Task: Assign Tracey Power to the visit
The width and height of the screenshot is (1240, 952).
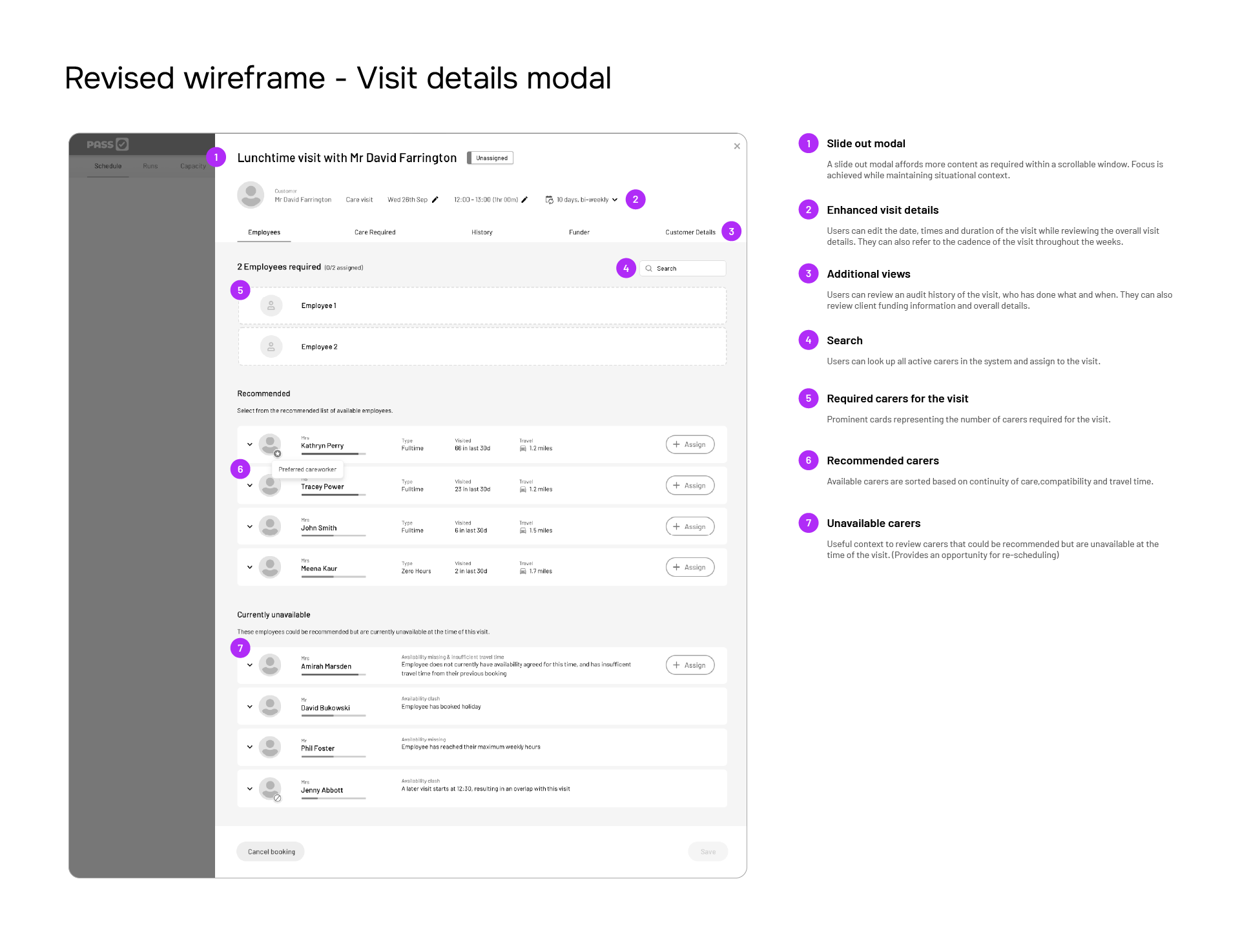Action: 690,486
